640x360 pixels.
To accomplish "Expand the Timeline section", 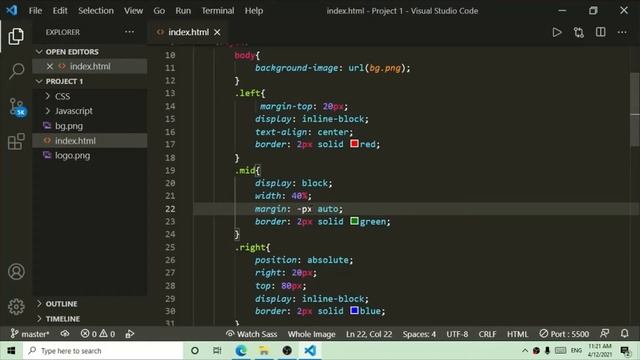I will tap(90, 319).
